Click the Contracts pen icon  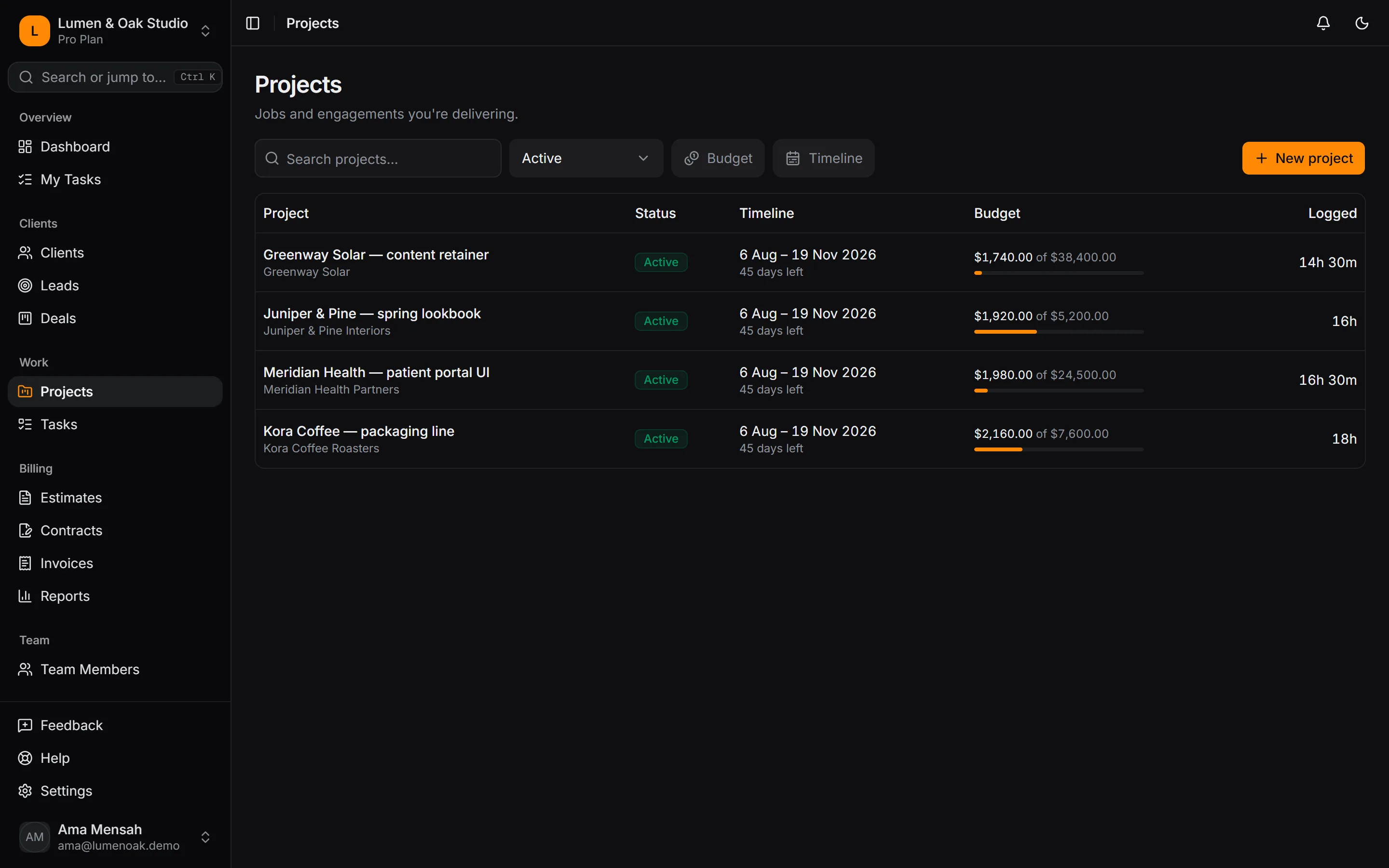(25, 530)
